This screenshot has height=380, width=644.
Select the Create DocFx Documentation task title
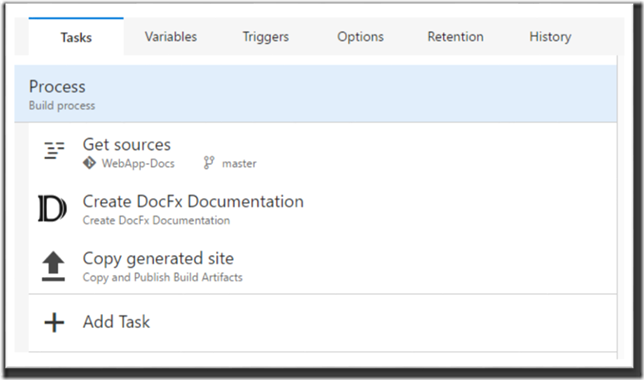pyautogui.click(x=193, y=201)
